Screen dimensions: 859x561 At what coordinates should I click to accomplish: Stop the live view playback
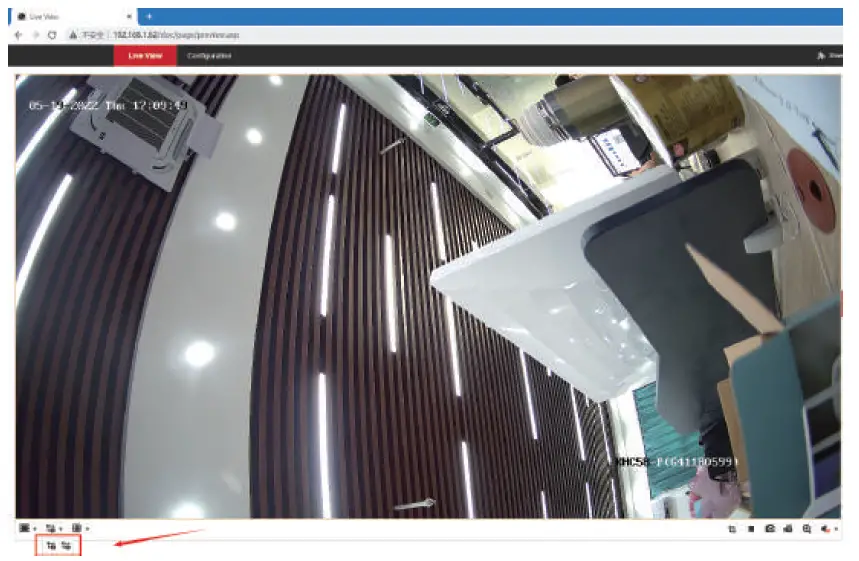[x=751, y=529]
